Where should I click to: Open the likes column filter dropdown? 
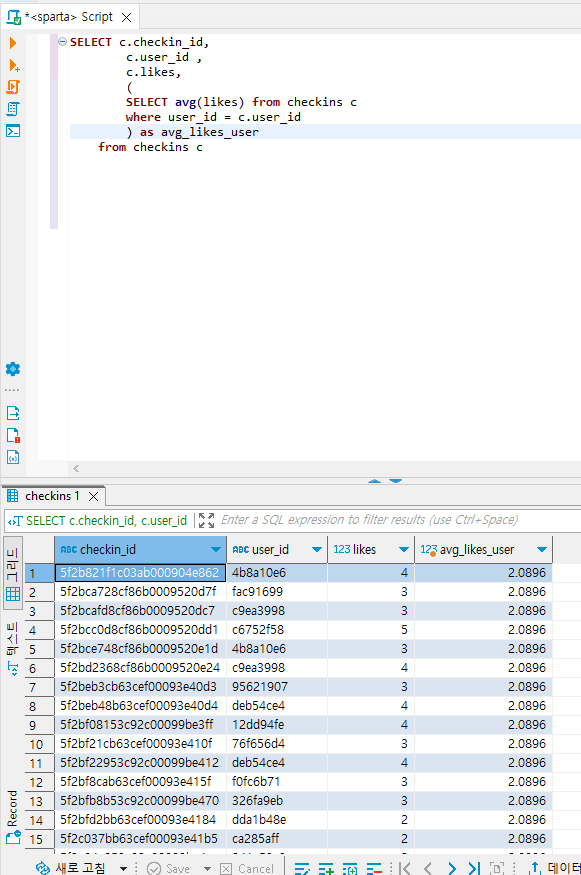404,550
